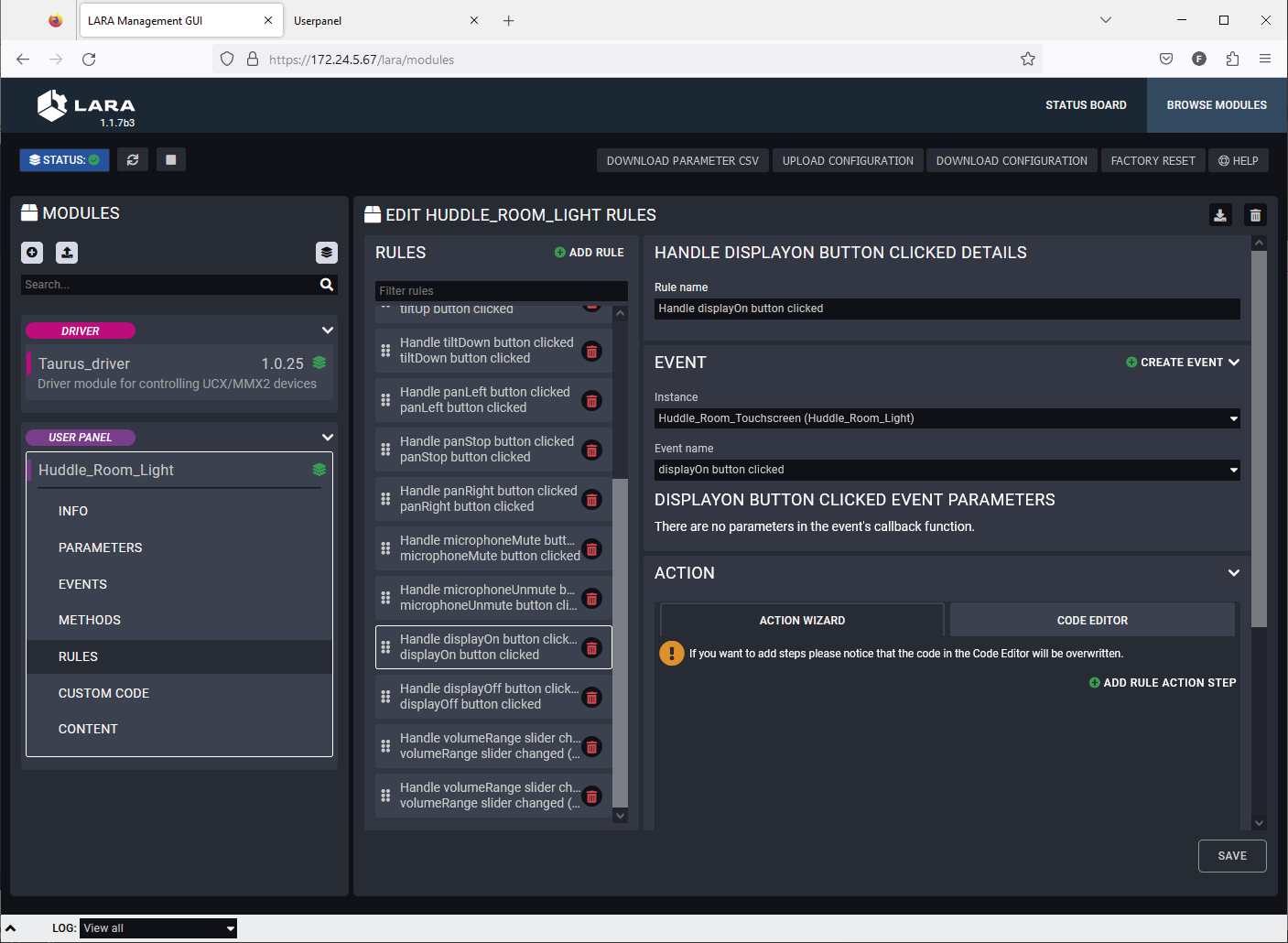Click the Filter rules input field
Image resolution: width=1288 pixels, height=943 pixels.
pyautogui.click(x=501, y=291)
